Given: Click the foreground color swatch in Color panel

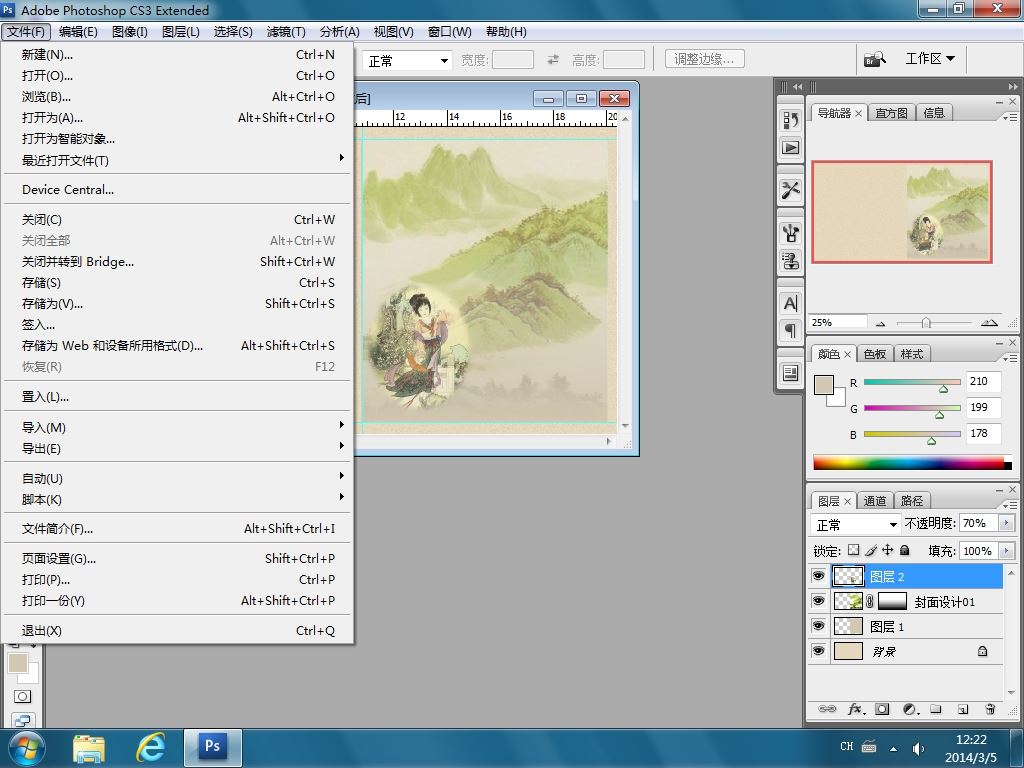Looking at the screenshot, I should coord(824,385).
